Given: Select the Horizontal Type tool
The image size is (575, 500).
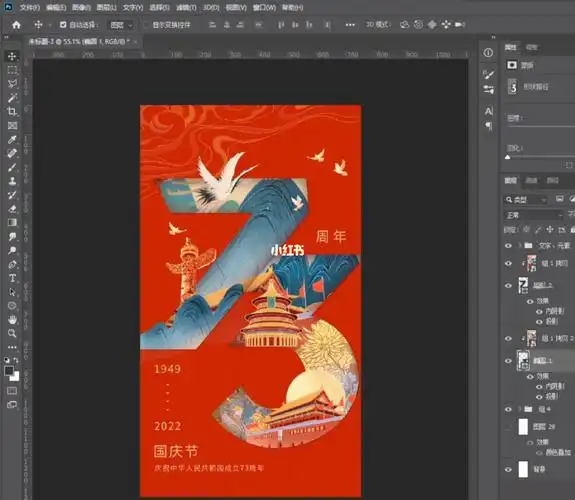Looking at the screenshot, I should point(12,278).
